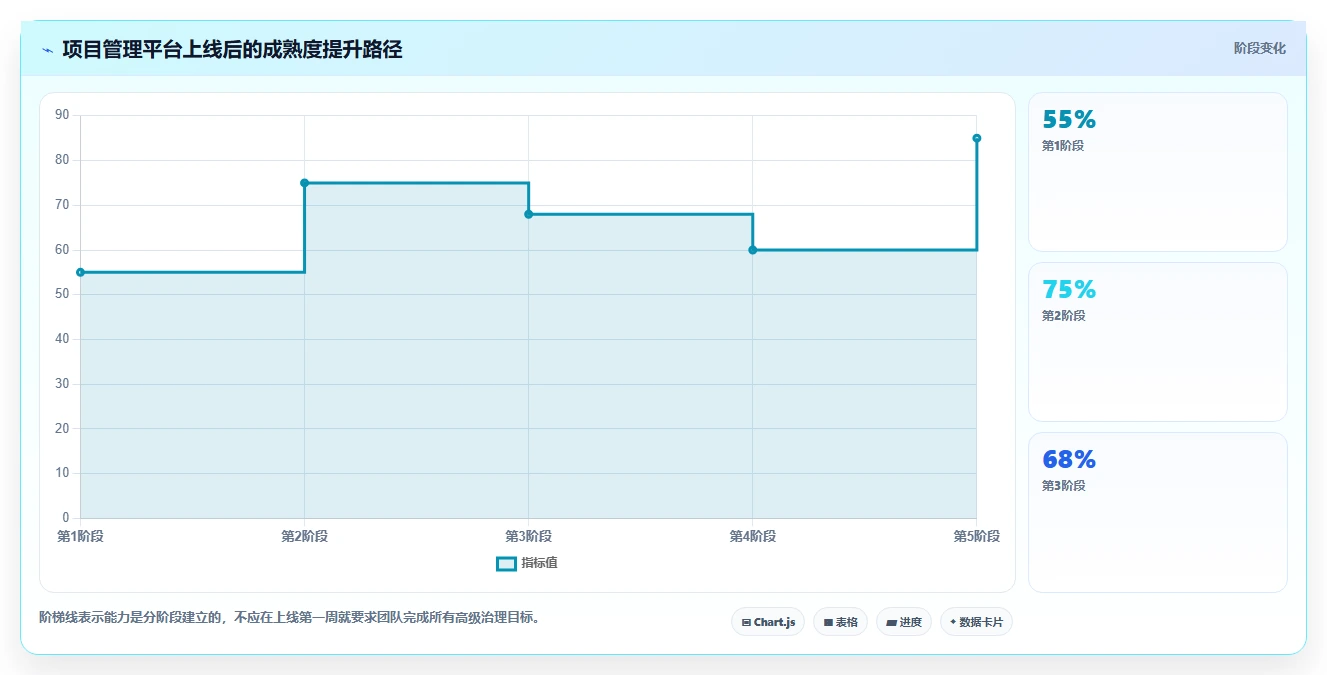Click y-axis value 50
The image size is (1327, 675).
tap(62, 294)
